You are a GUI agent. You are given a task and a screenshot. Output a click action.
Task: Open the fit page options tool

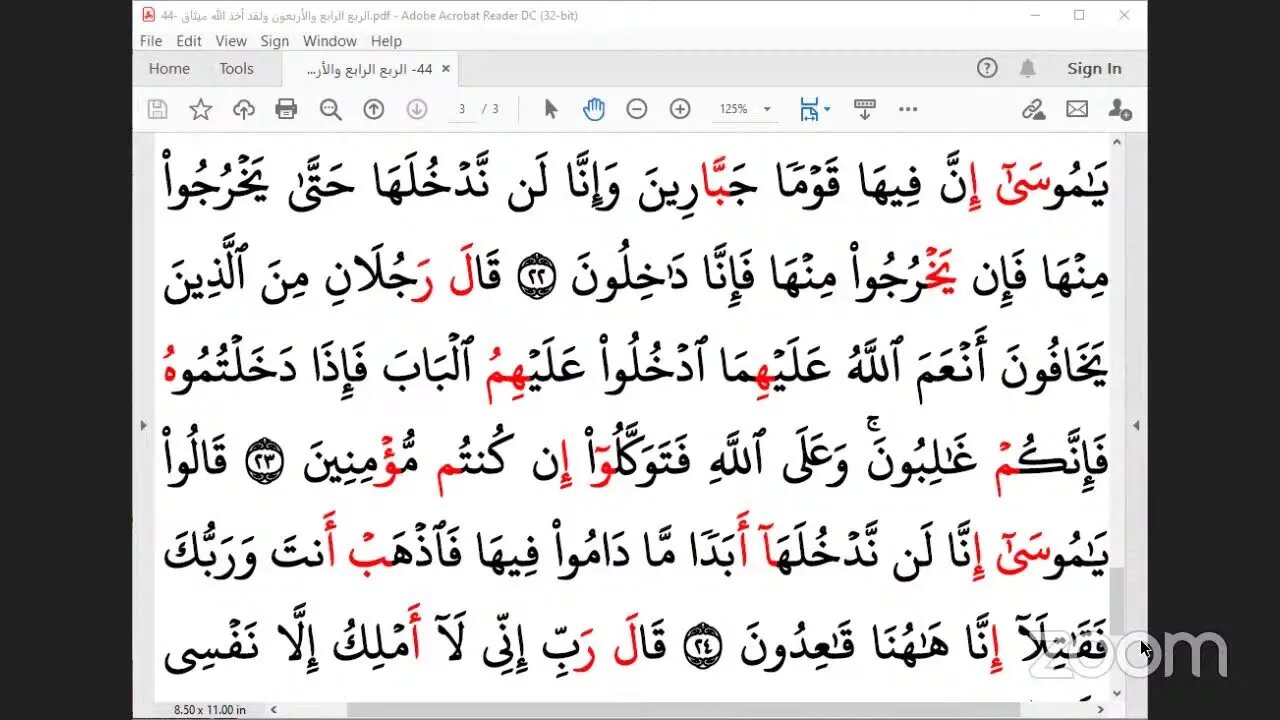coord(809,109)
